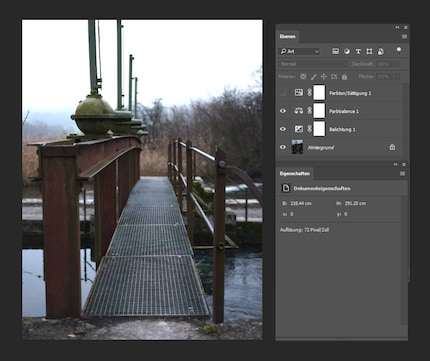Open the Normal blend mode dropdown
This screenshot has height=361, width=430.
coord(313,64)
